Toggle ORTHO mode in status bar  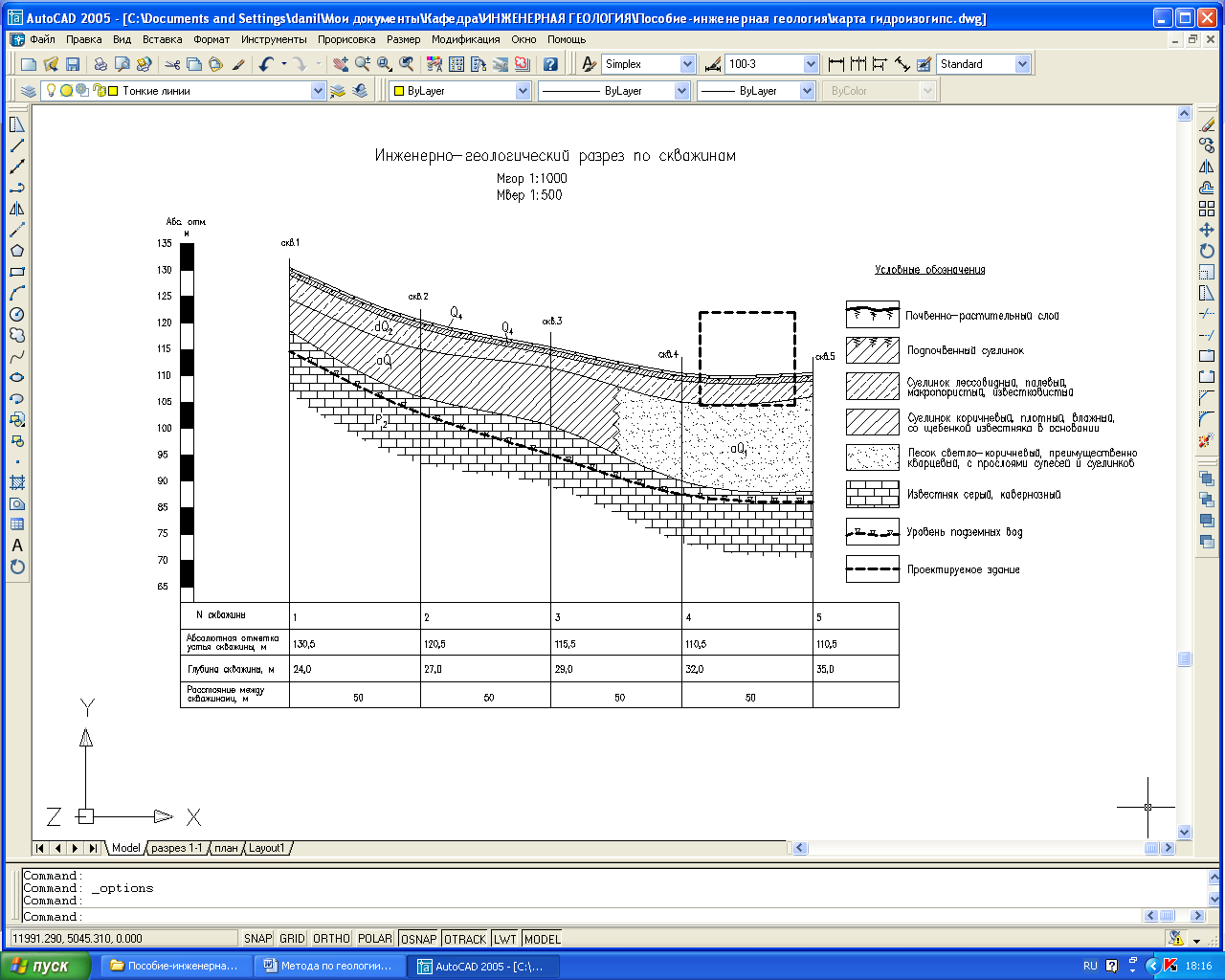point(331,939)
